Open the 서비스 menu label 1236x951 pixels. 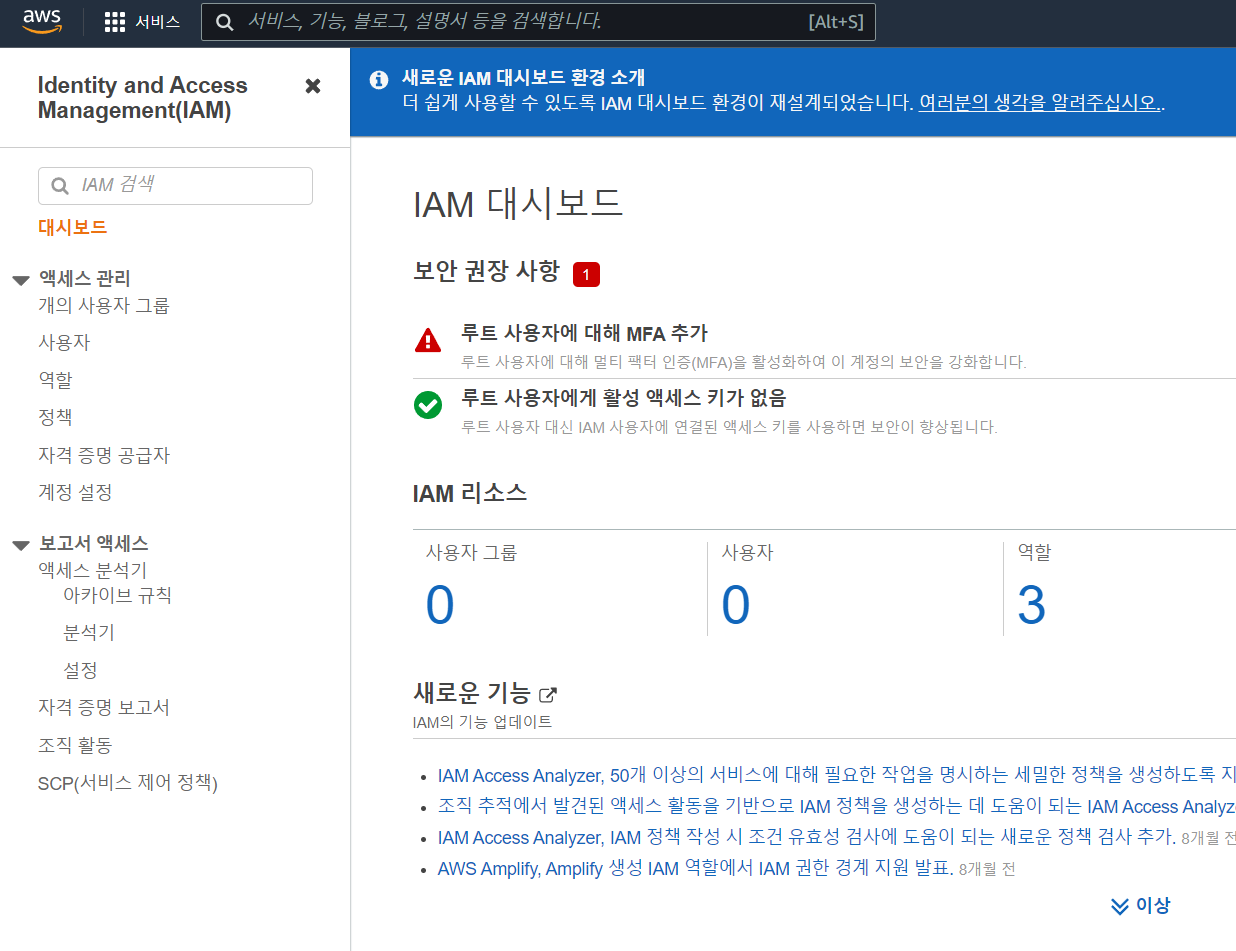click(x=158, y=22)
